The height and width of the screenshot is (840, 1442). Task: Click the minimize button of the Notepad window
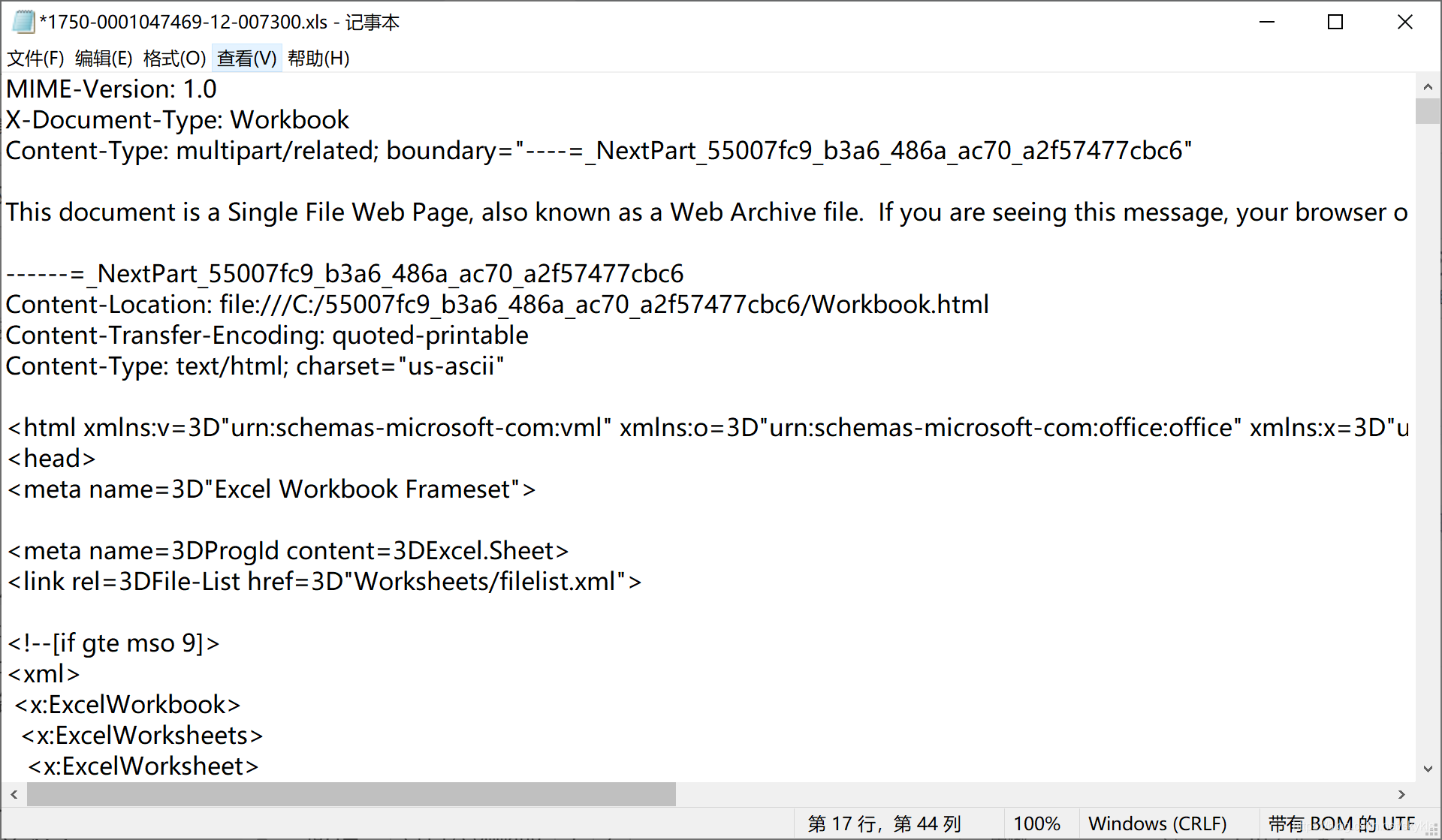point(1267,22)
